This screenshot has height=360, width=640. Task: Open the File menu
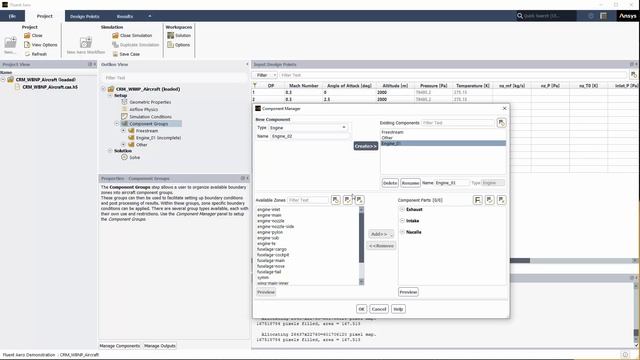click(x=12, y=16)
